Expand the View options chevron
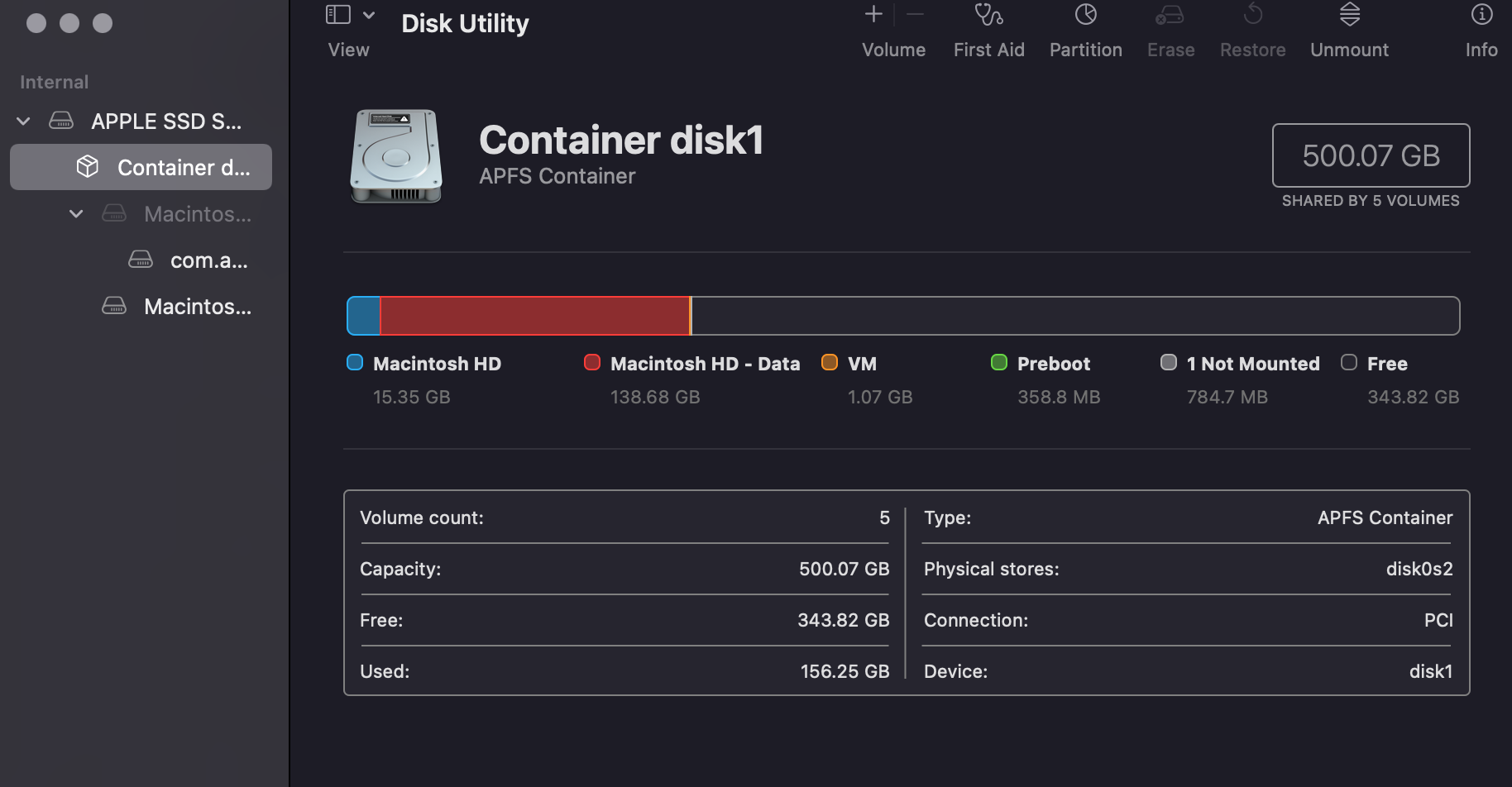The image size is (1512, 787). (x=369, y=15)
